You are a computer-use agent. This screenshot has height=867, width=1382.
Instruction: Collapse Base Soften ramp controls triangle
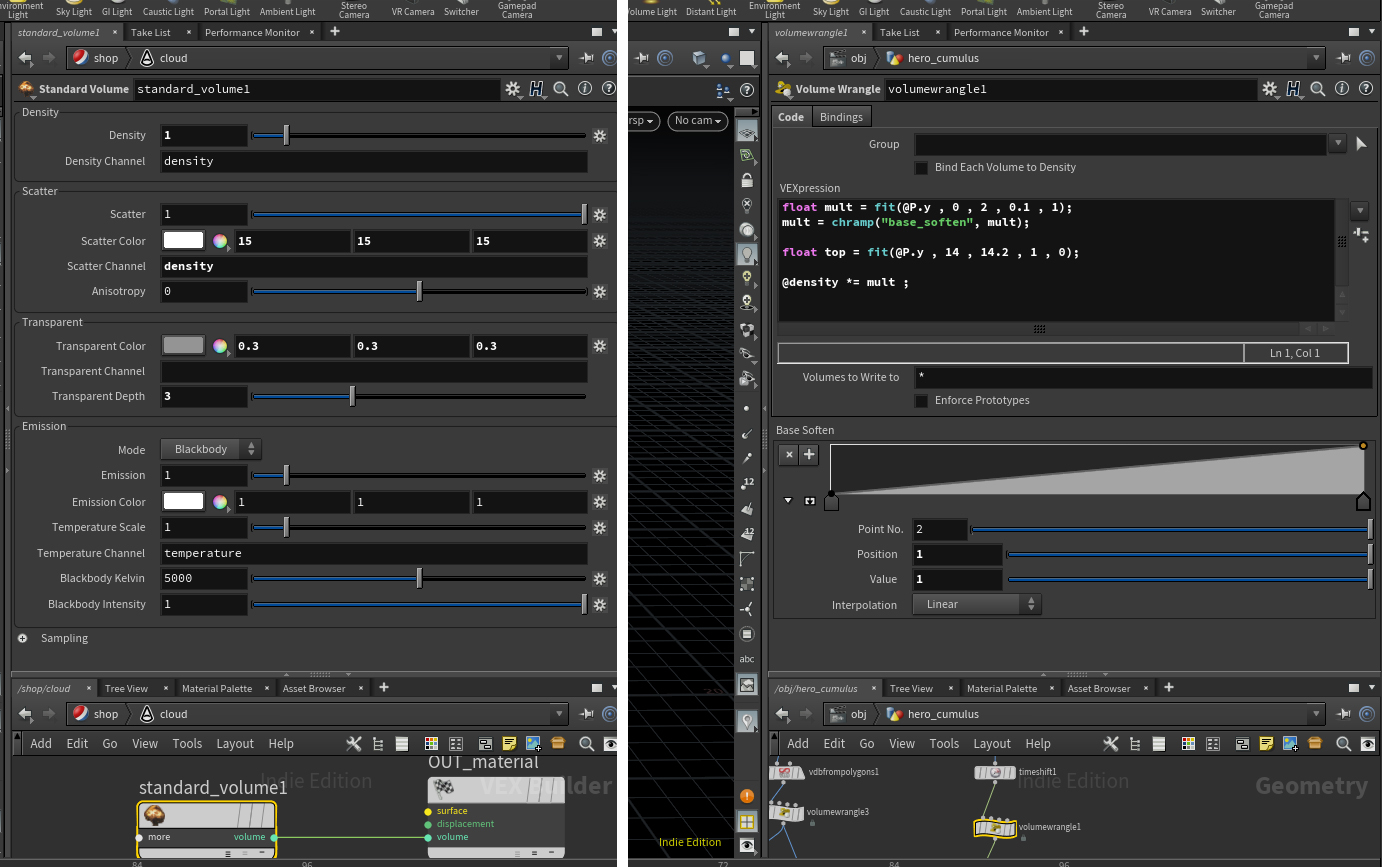(788, 500)
